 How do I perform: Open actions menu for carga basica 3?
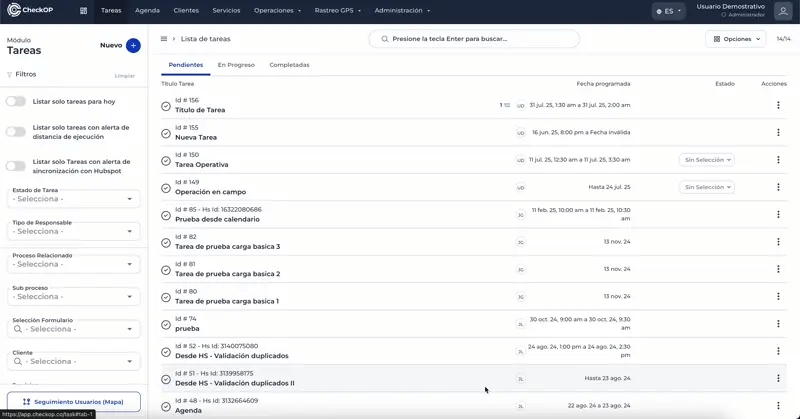[778, 242]
